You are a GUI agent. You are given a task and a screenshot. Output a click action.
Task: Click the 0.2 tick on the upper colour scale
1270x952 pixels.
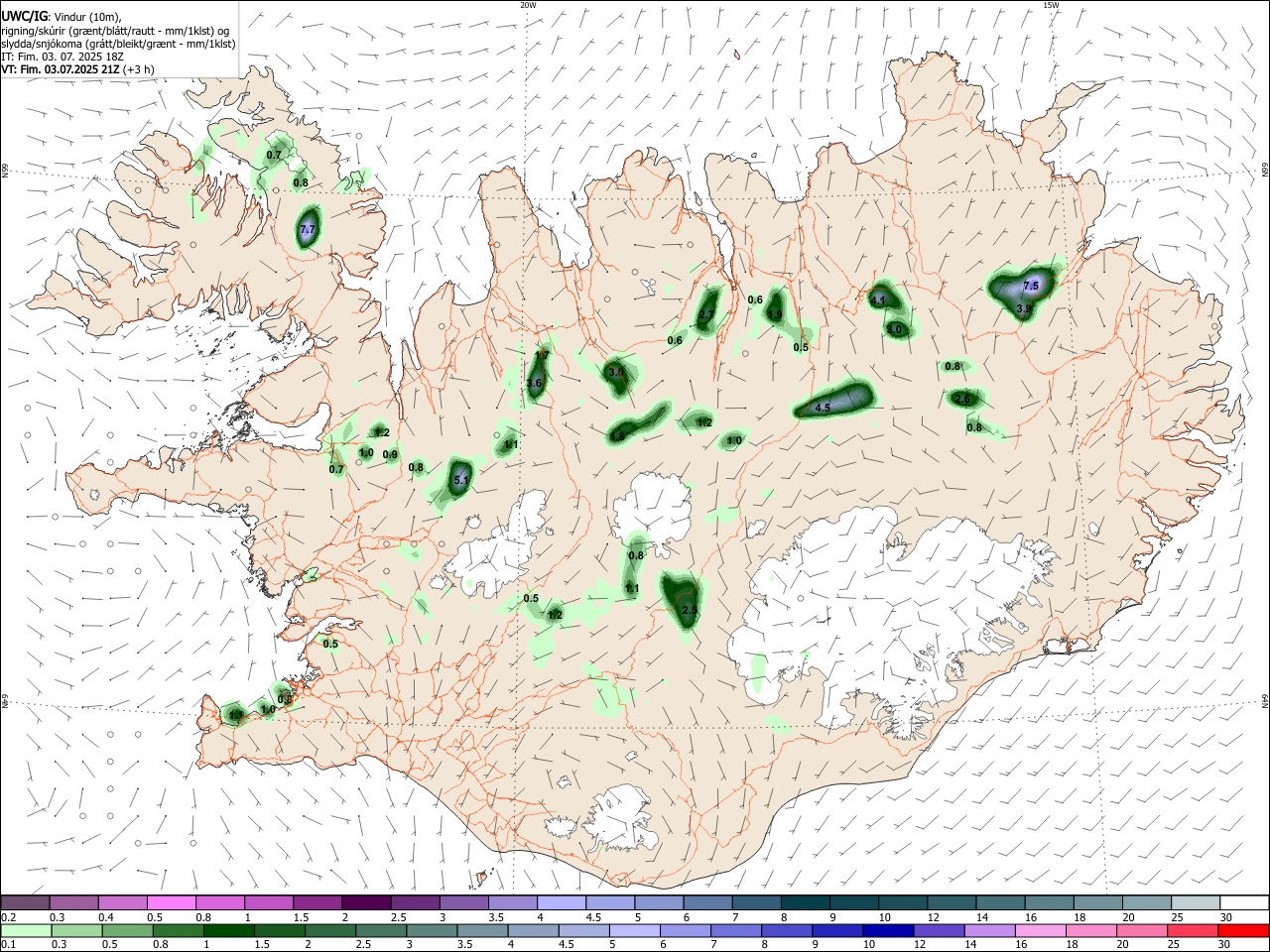click(7, 917)
